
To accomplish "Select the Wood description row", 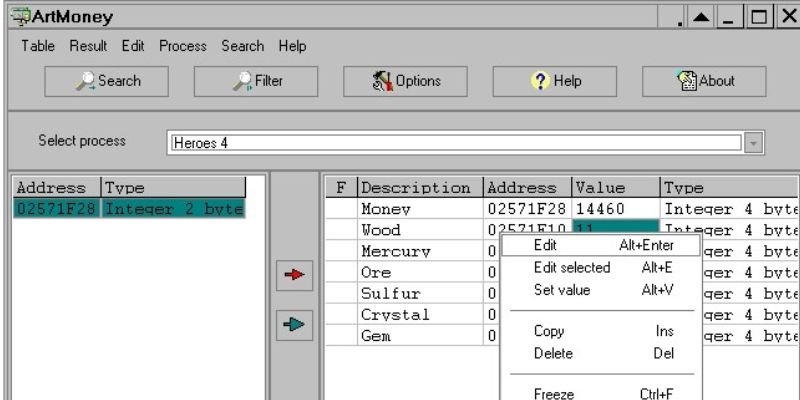I will (x=420, y=230).
